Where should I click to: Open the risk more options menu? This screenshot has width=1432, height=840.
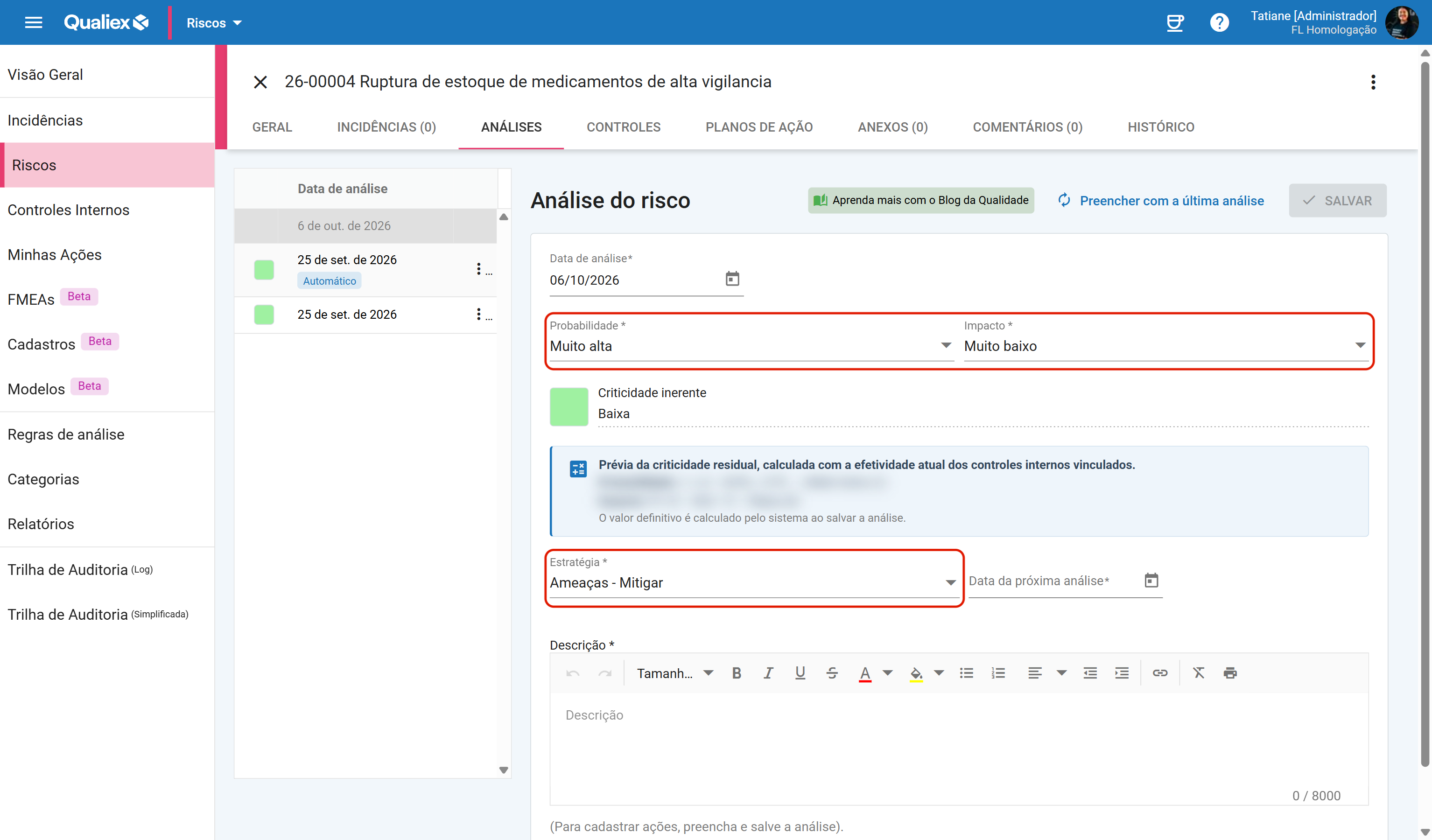(1373, 82)
